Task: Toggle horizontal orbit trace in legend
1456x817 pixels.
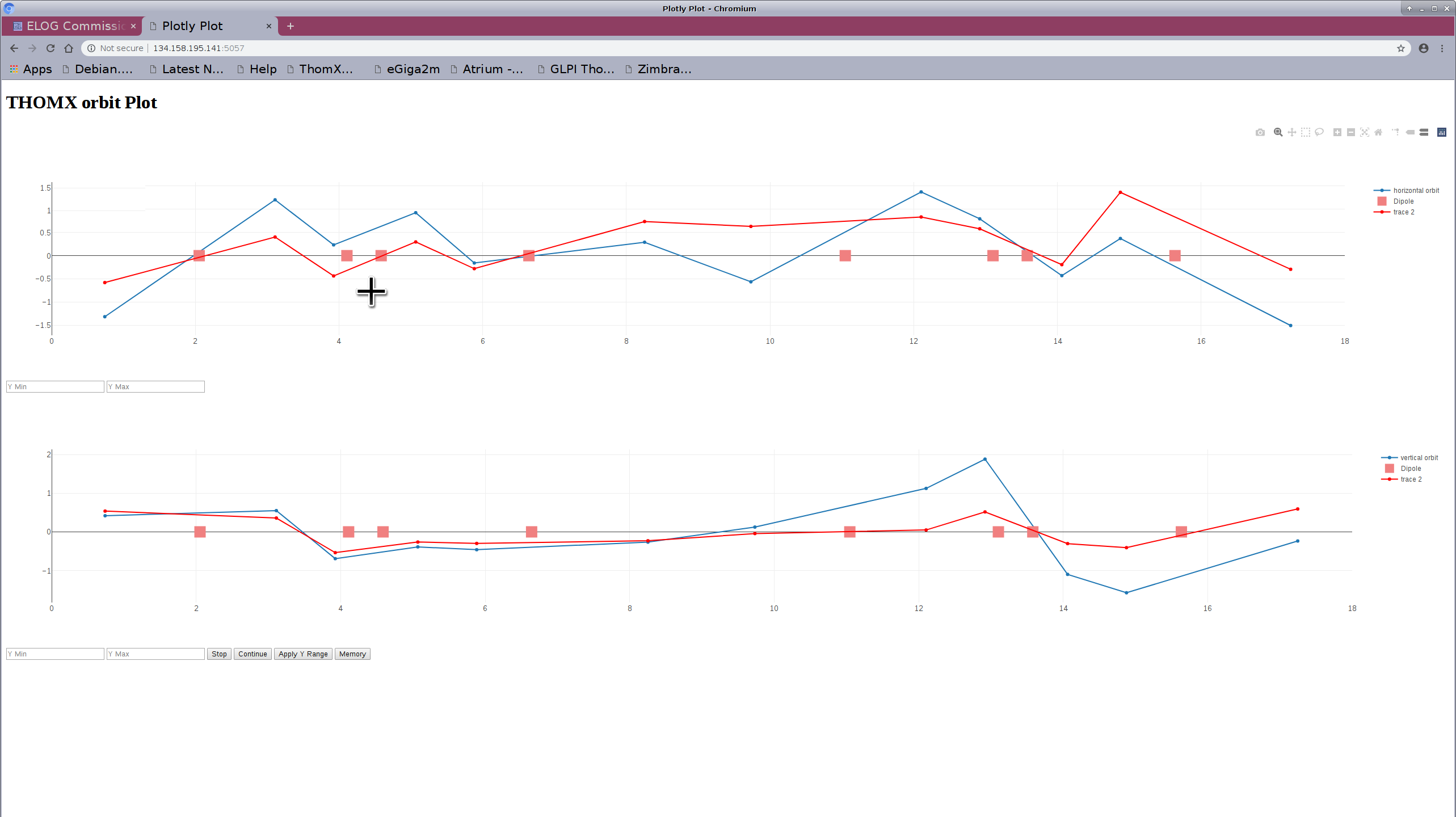Action: pos(1415,191)
